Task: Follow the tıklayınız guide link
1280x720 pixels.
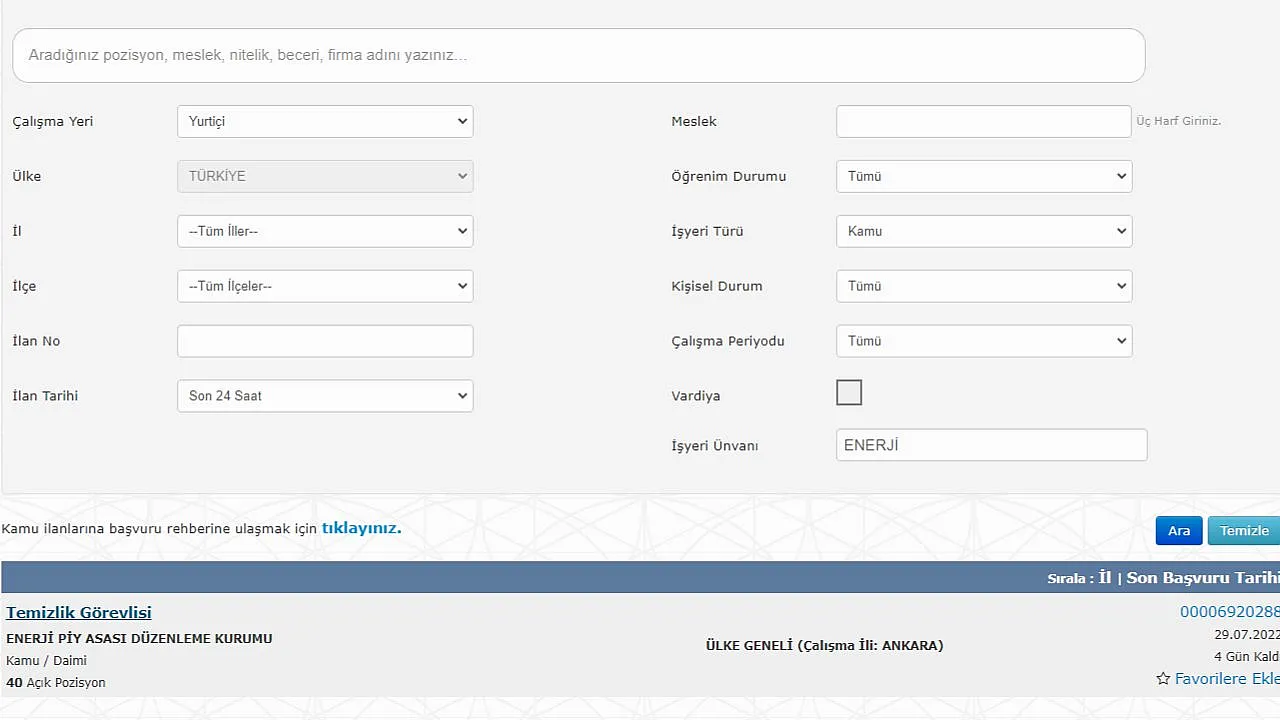Action: click(361, 528)
